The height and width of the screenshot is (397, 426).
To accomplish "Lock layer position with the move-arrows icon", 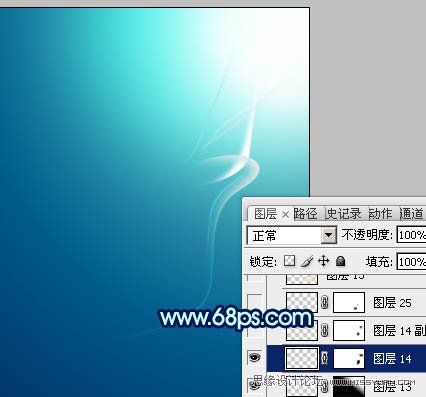I will click(x=323, y=261).
